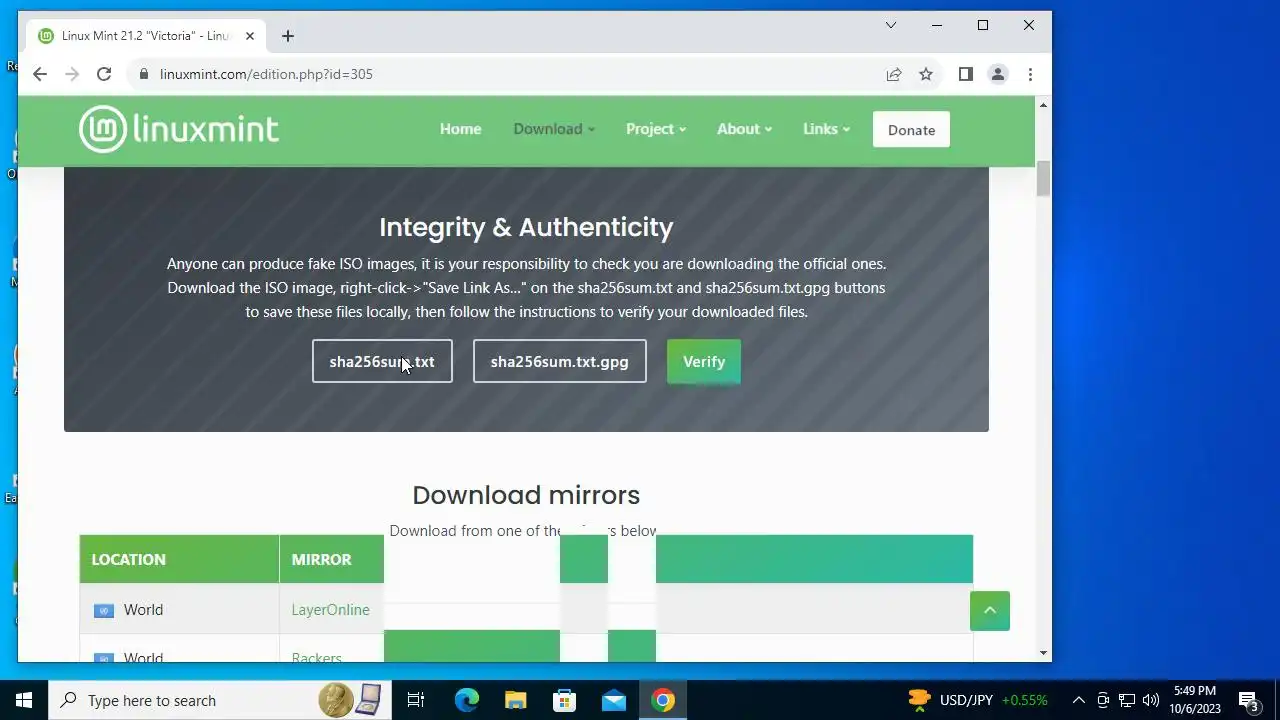Screen dimensions: 1280x720
Task: Open File Explorer from taskbar
Action: pyautogui.click(x=516, y=700)
